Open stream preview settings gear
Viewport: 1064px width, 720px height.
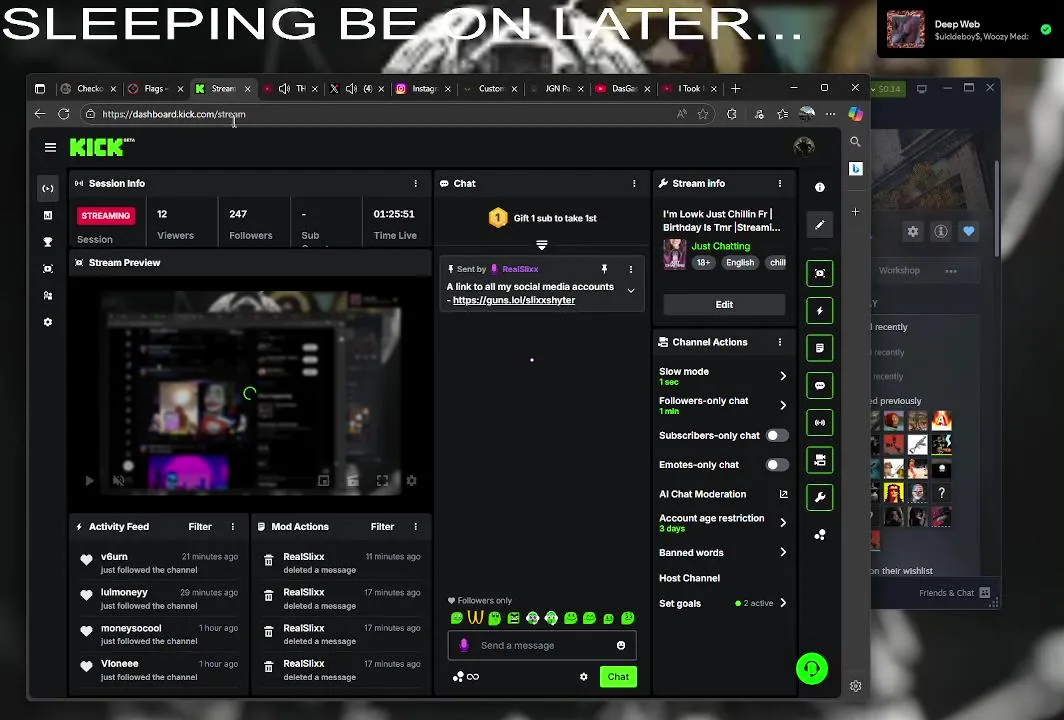tap(411, 480)
